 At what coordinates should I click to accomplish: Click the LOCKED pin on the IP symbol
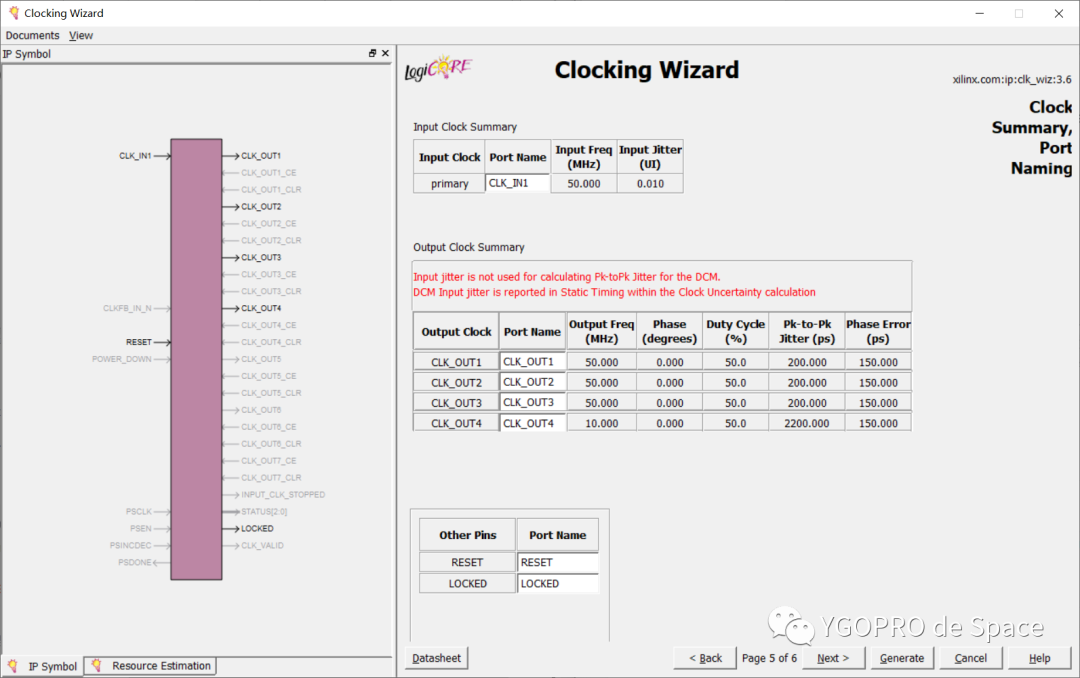click(x=257, y=528)
